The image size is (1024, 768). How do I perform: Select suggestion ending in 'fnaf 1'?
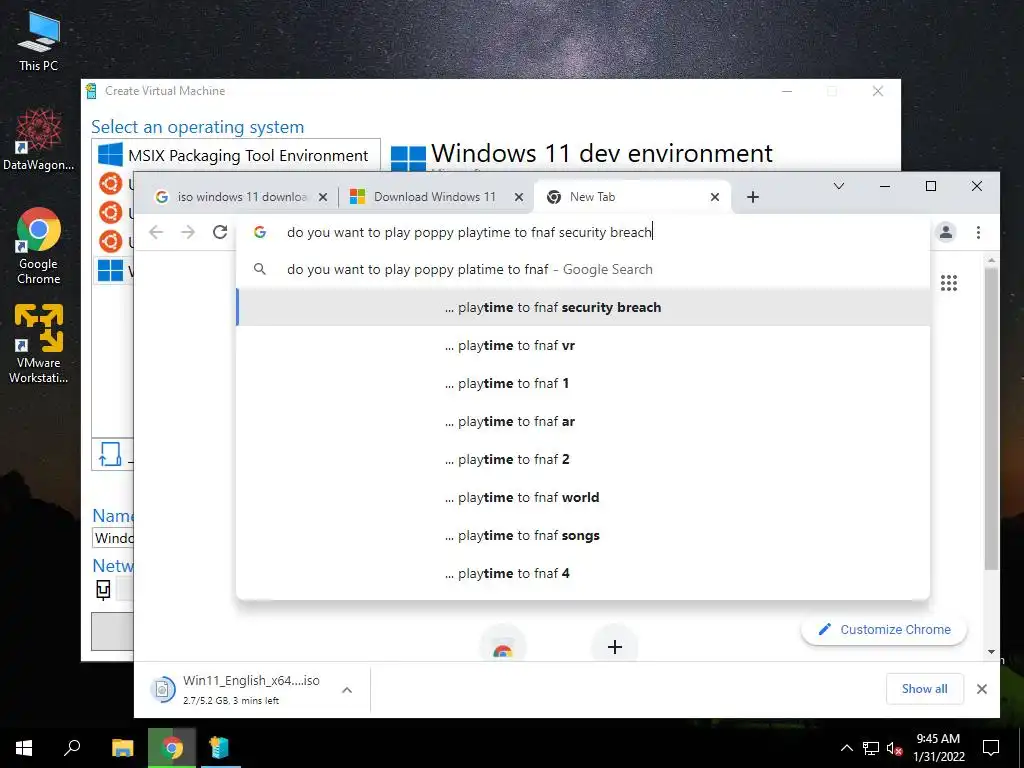pyautogui.click(x=583, y=383)
